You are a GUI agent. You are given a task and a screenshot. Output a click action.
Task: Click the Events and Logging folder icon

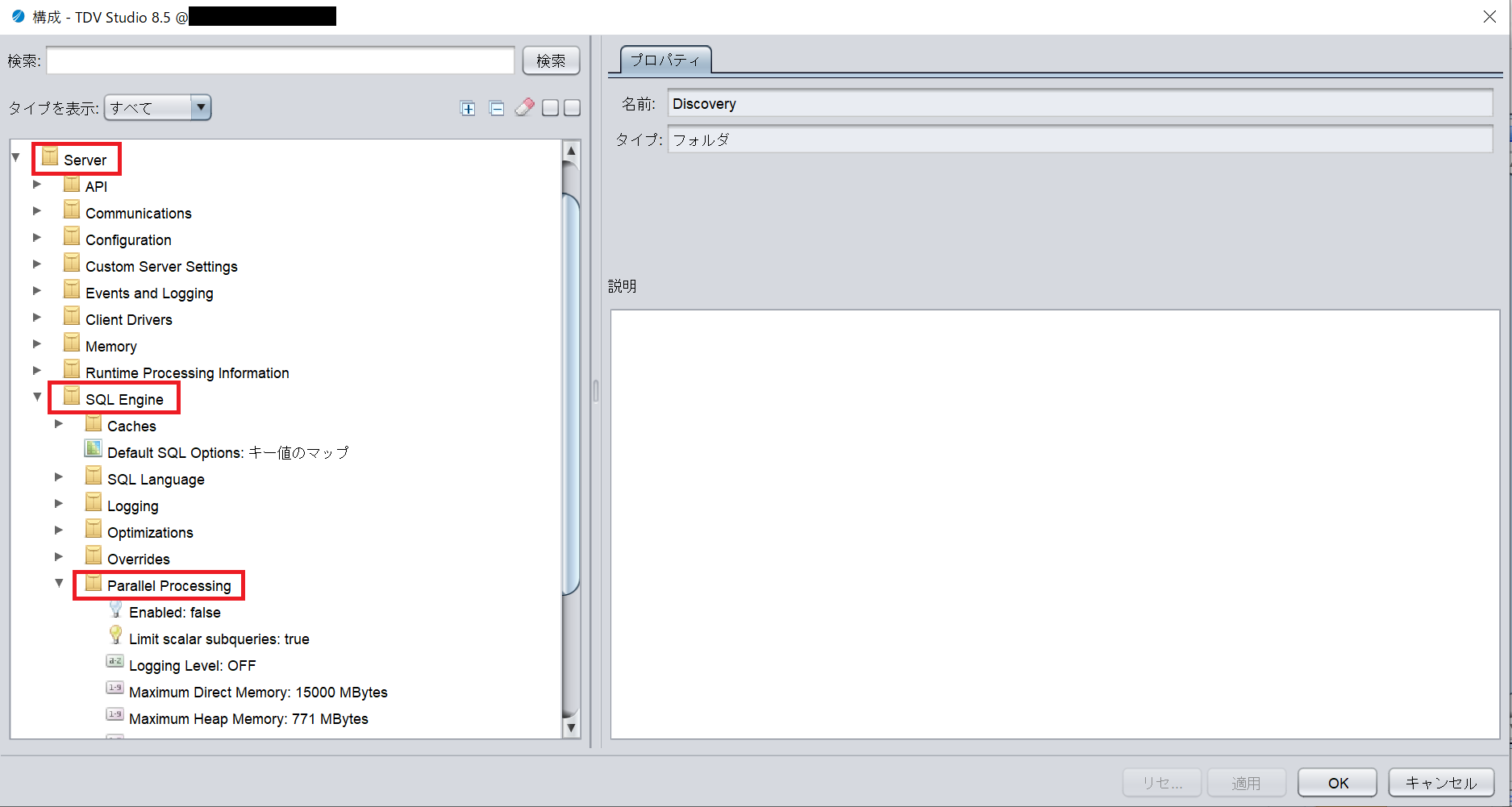(72, 290)
